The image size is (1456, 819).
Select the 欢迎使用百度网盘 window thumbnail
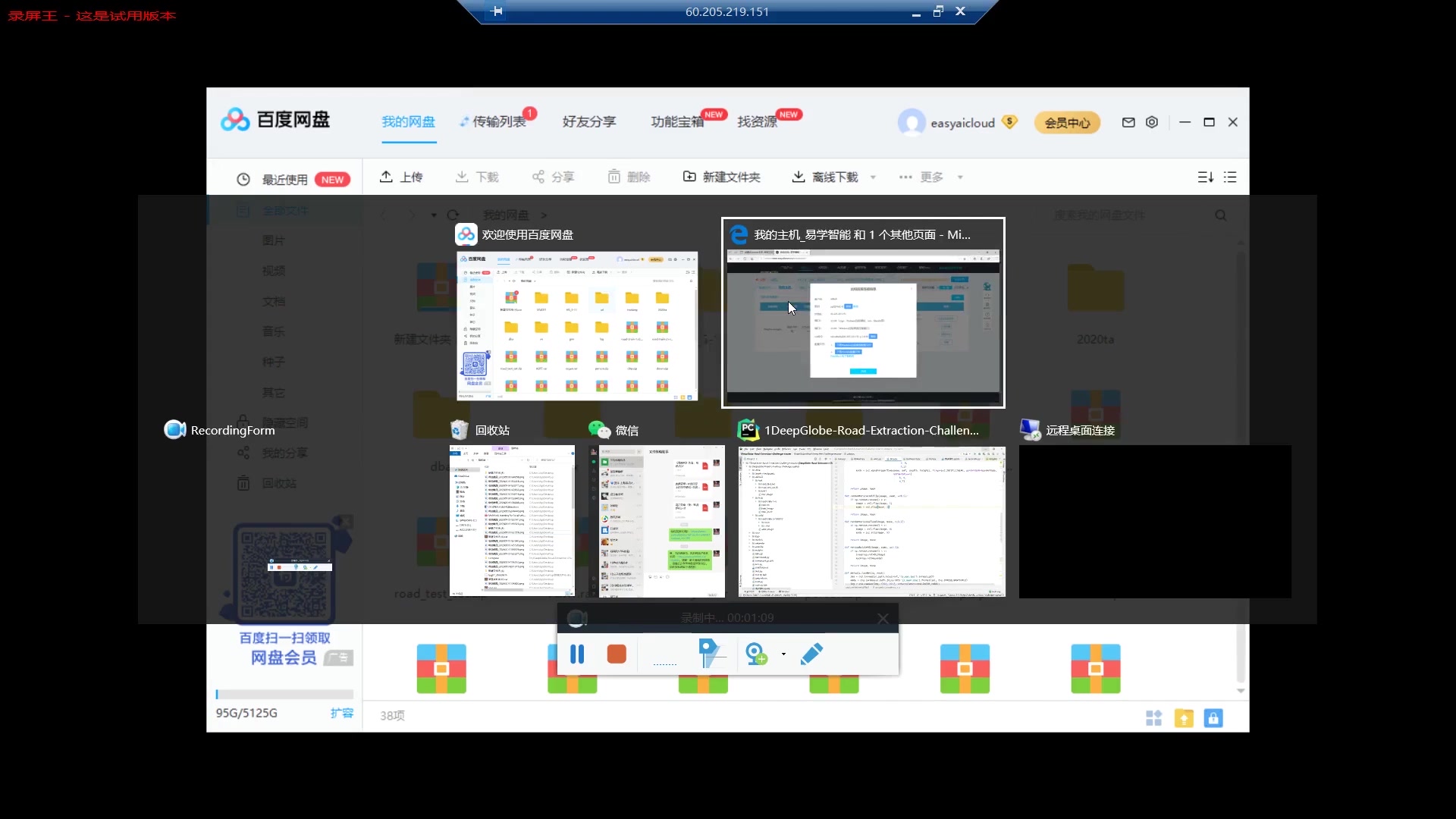(577, 325)
